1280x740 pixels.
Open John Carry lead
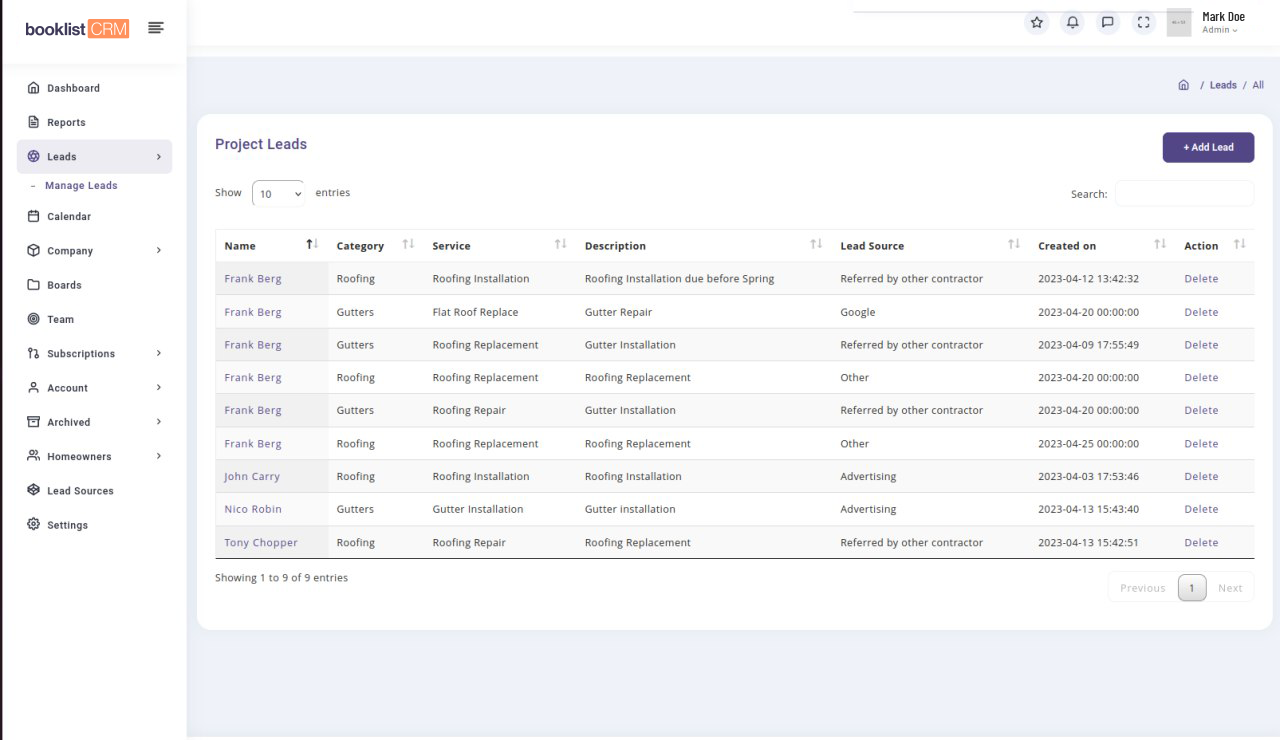pyautogui.click(x=252, y=477)
